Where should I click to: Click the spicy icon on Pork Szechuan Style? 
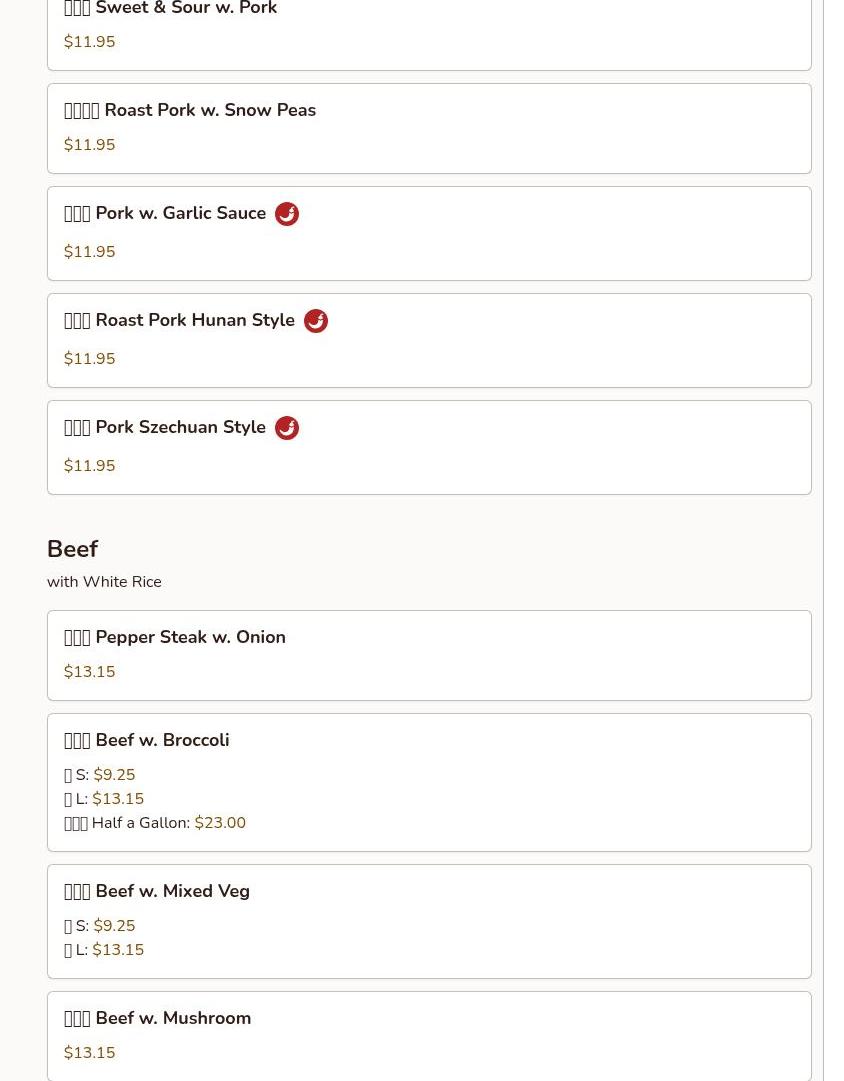(287, 427)
